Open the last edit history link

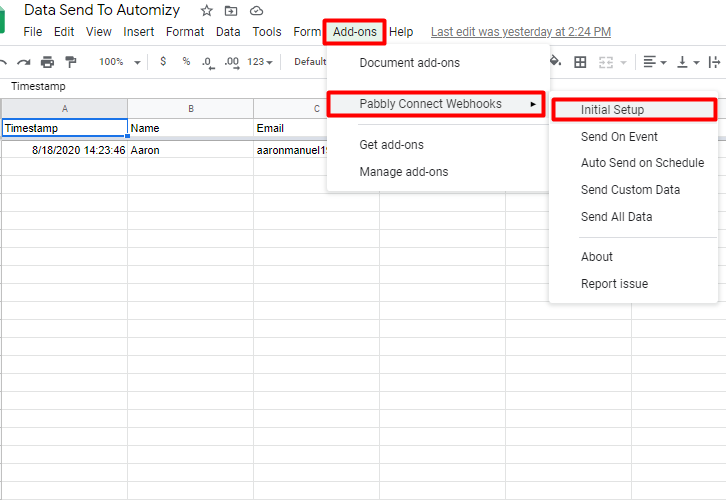click(521, 32)
